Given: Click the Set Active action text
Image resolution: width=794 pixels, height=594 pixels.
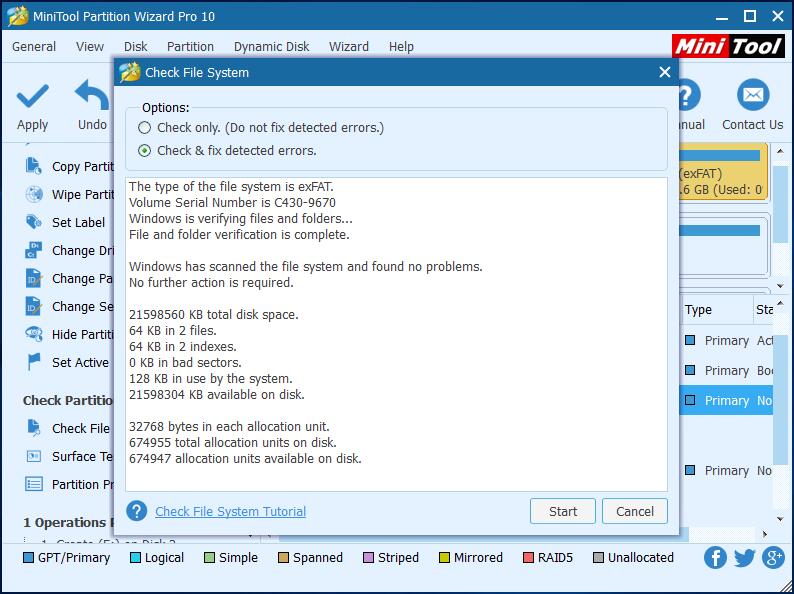Looking at the screenshot, I should [x=80, y=363].
